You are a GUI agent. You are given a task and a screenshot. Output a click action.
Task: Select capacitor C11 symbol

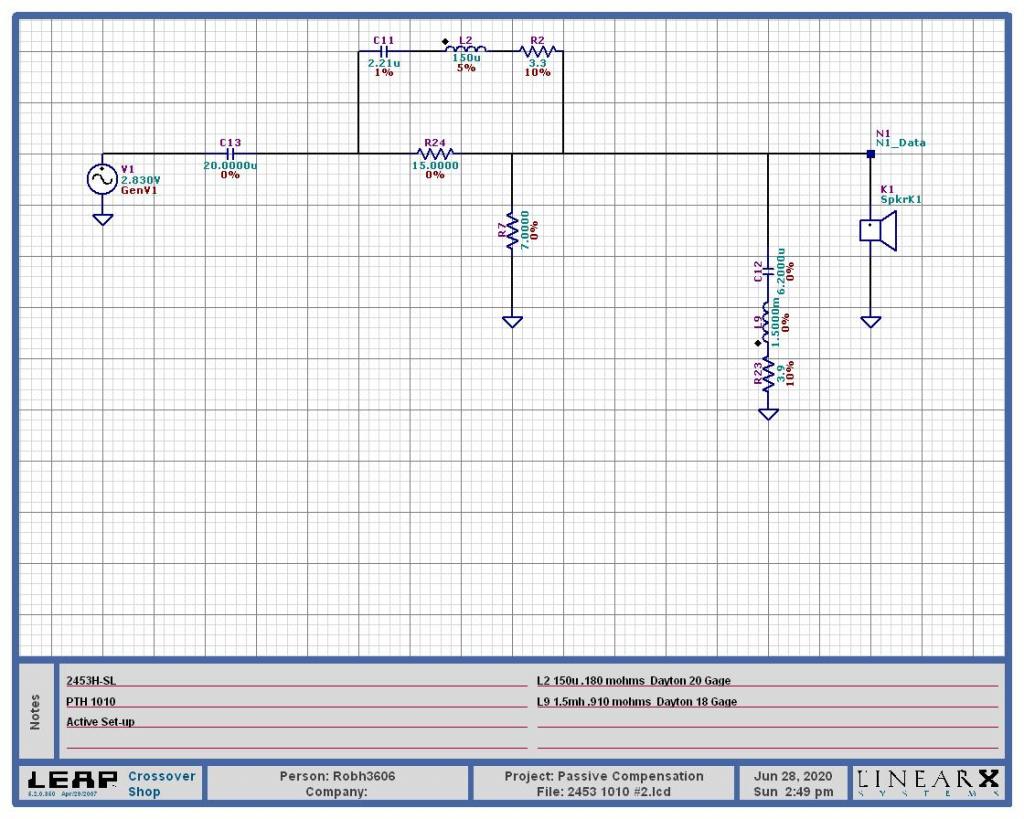tap(384, 51)
